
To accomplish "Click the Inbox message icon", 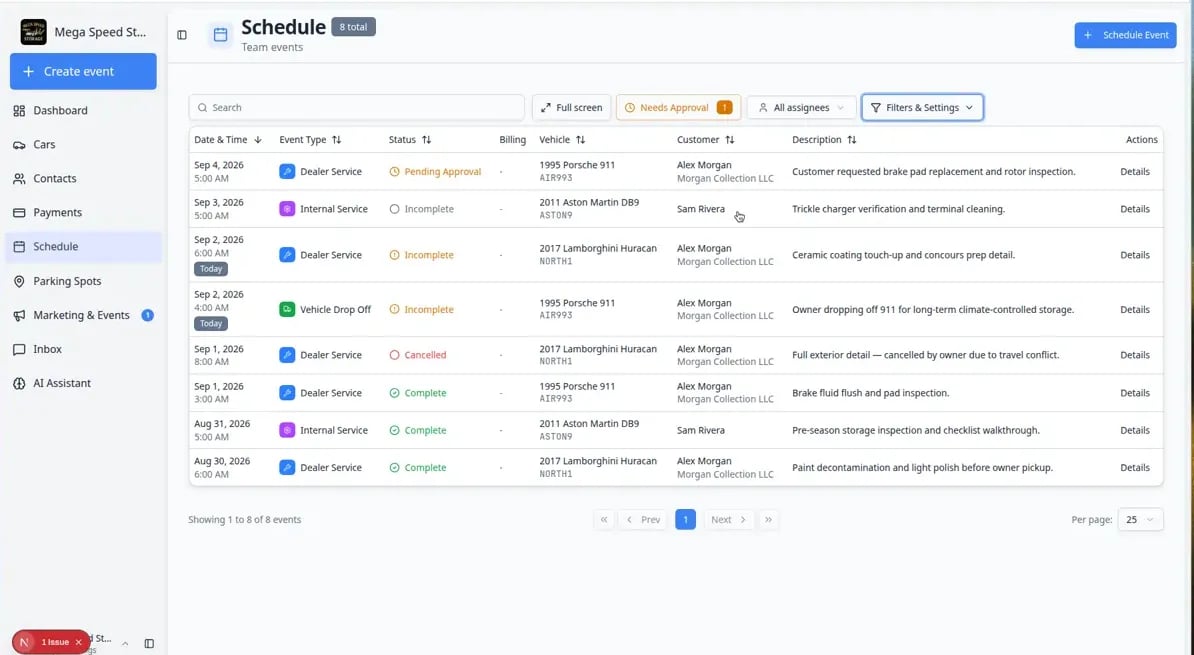I will 19,350.
